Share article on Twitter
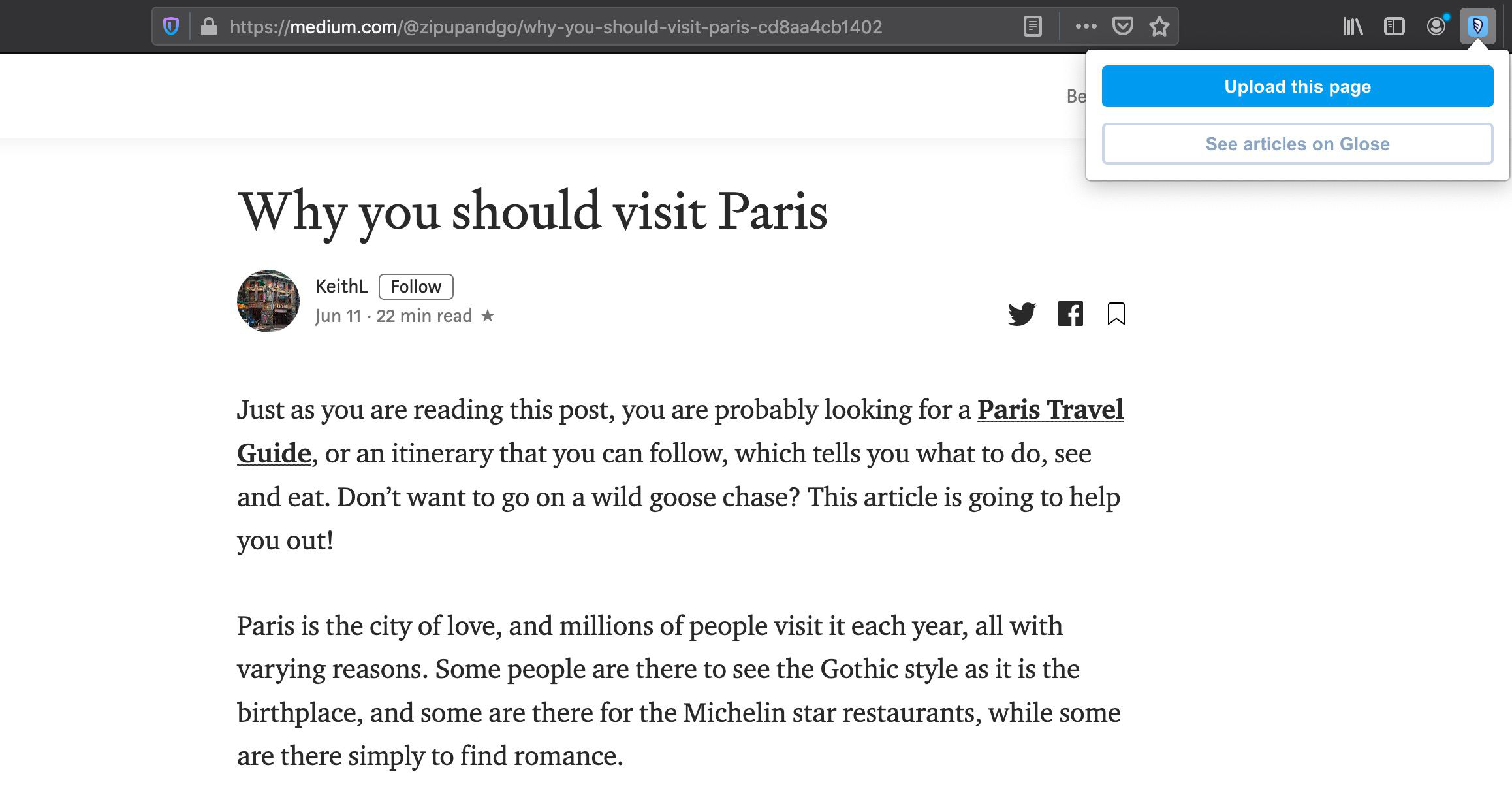 click(1022, 314)
